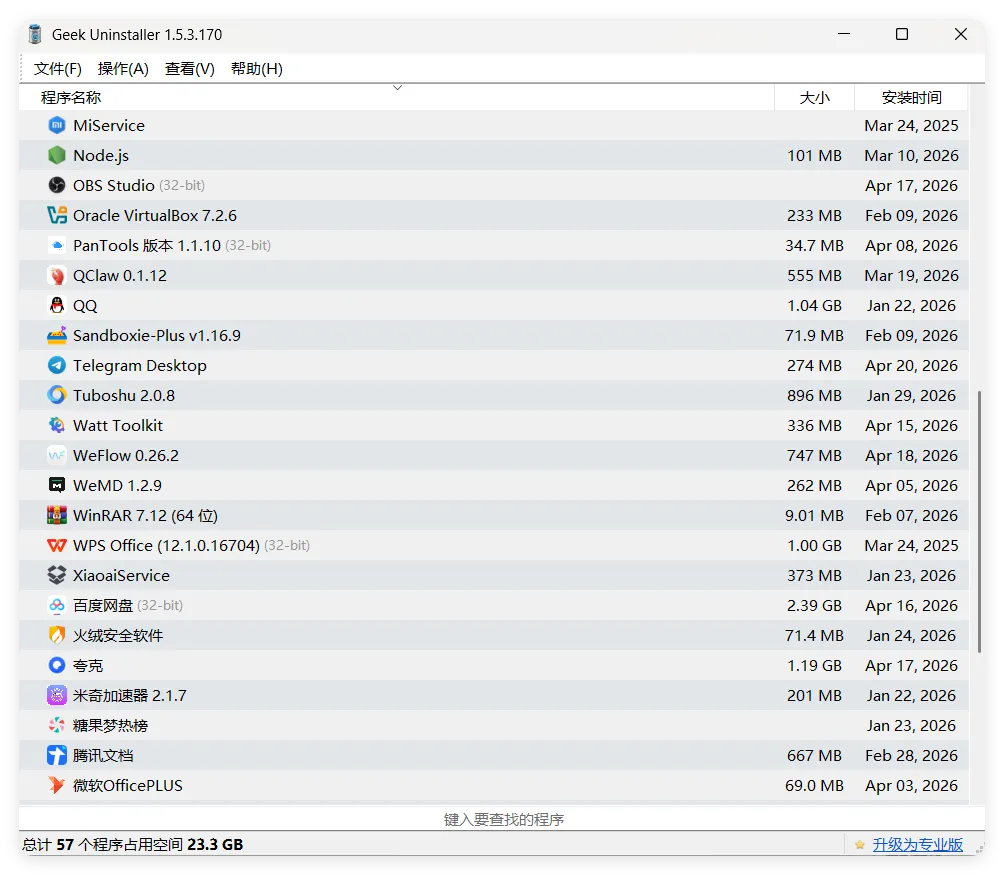Select the 微软OfficePLUS icon

[57, 785]
